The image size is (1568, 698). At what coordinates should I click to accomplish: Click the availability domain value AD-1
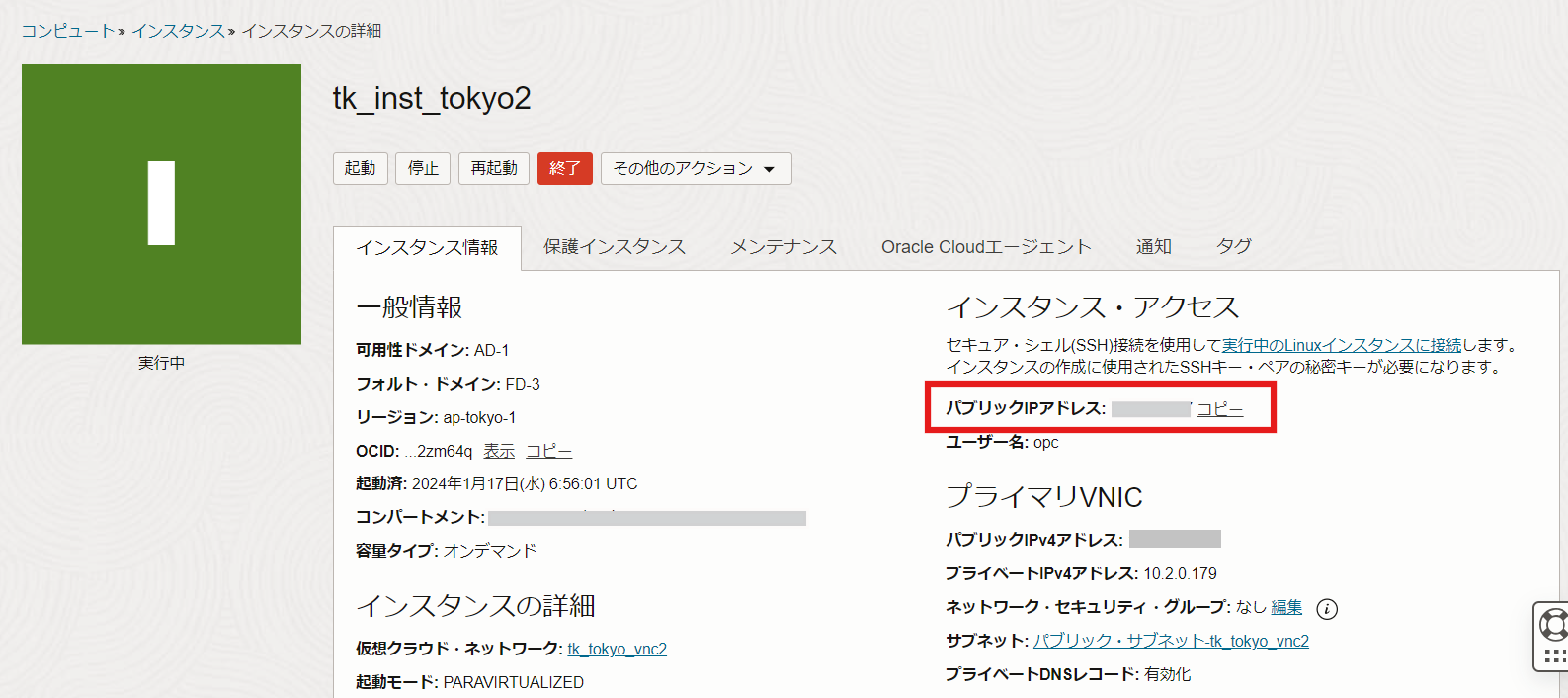pyautogui.click(x=491, y=350)
